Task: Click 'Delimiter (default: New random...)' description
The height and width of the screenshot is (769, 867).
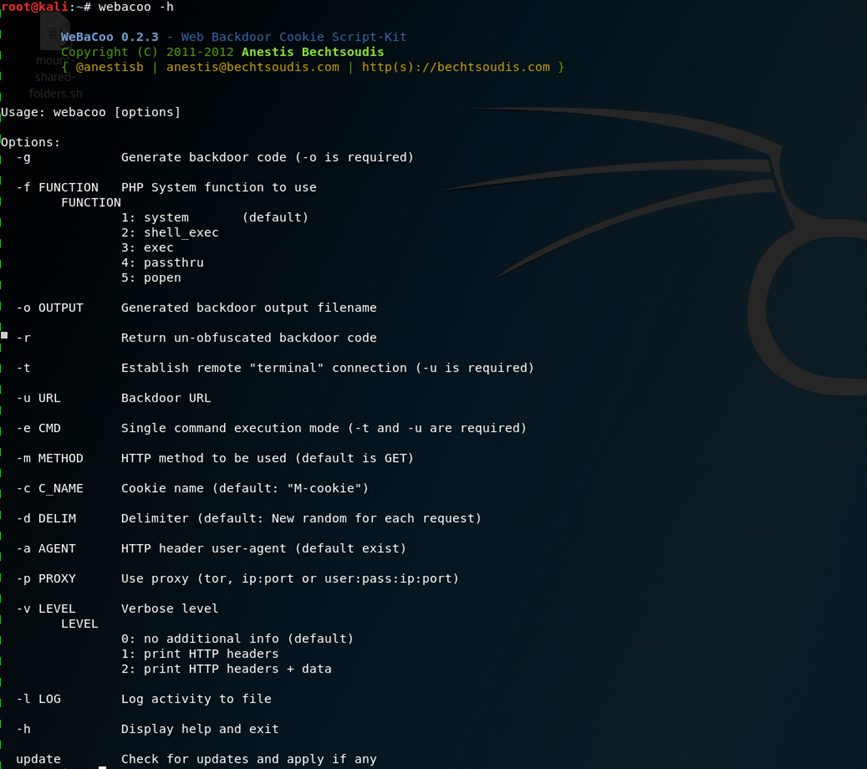Action: point(301,519)
